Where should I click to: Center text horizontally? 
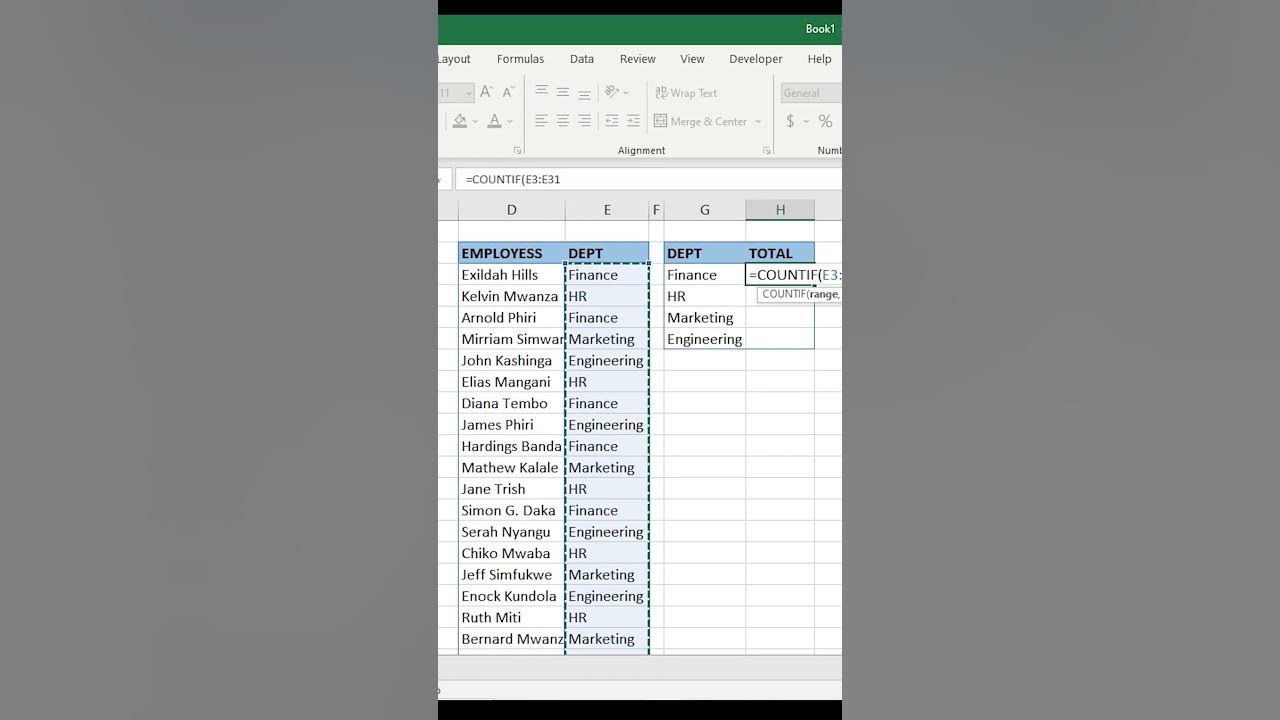(x=563, y=121)
